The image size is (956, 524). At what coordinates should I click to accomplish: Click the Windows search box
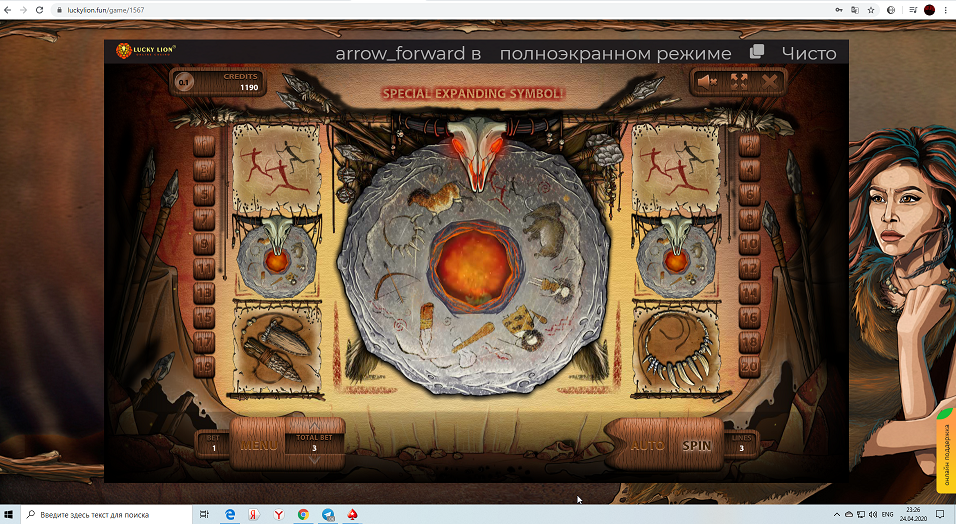107,515
